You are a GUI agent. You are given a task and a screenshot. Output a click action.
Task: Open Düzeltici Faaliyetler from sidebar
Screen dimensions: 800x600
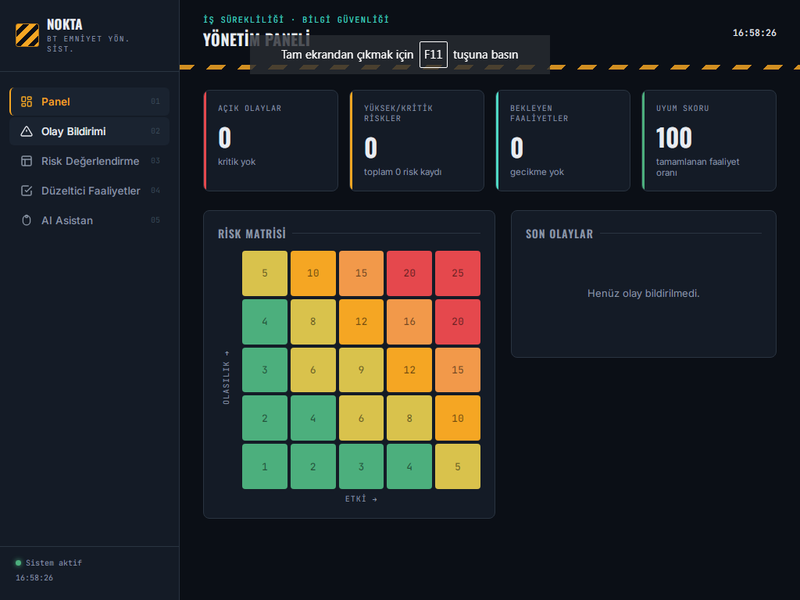point(89,190)
